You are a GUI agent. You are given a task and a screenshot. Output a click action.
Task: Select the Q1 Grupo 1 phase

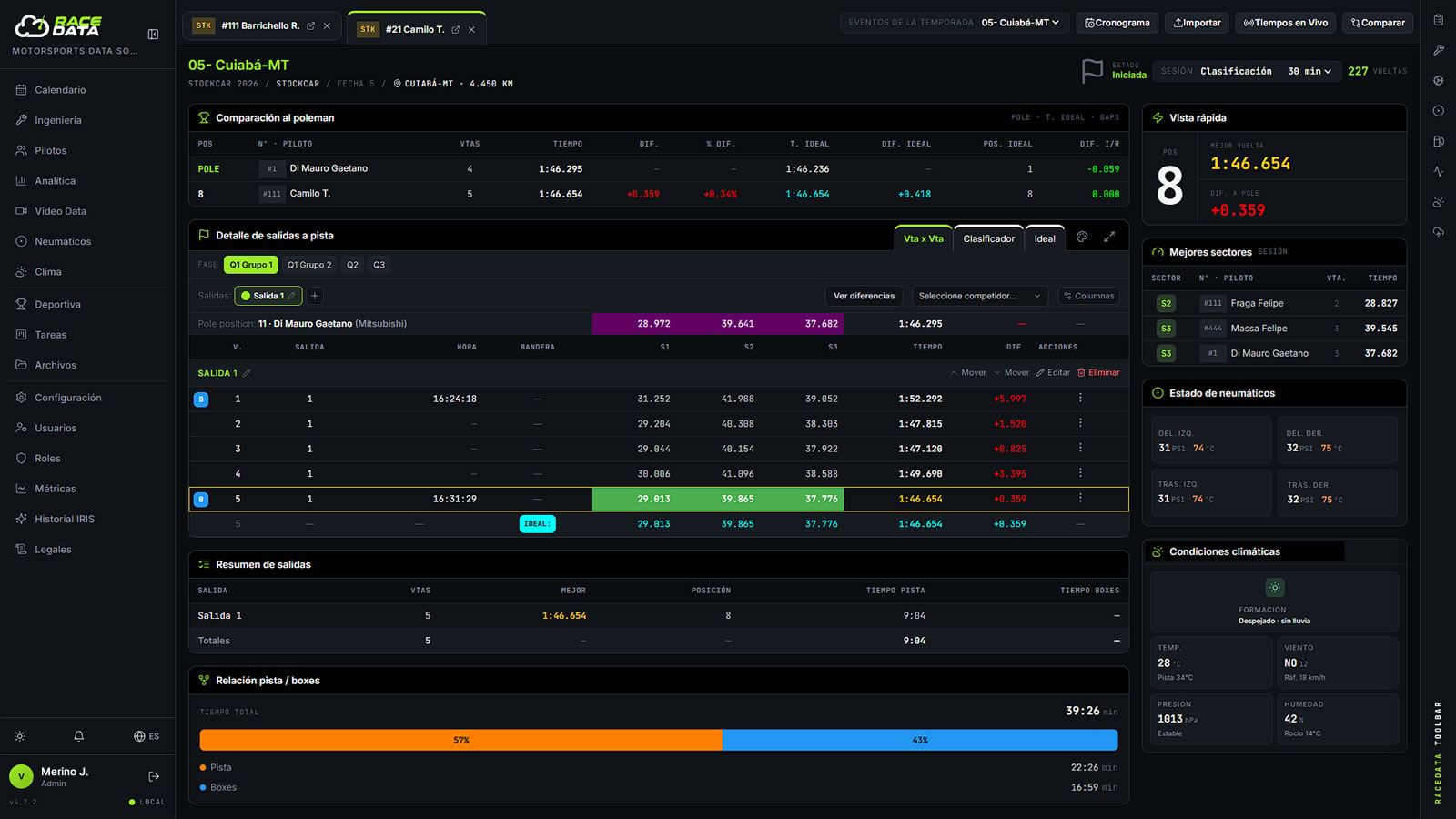251,265
